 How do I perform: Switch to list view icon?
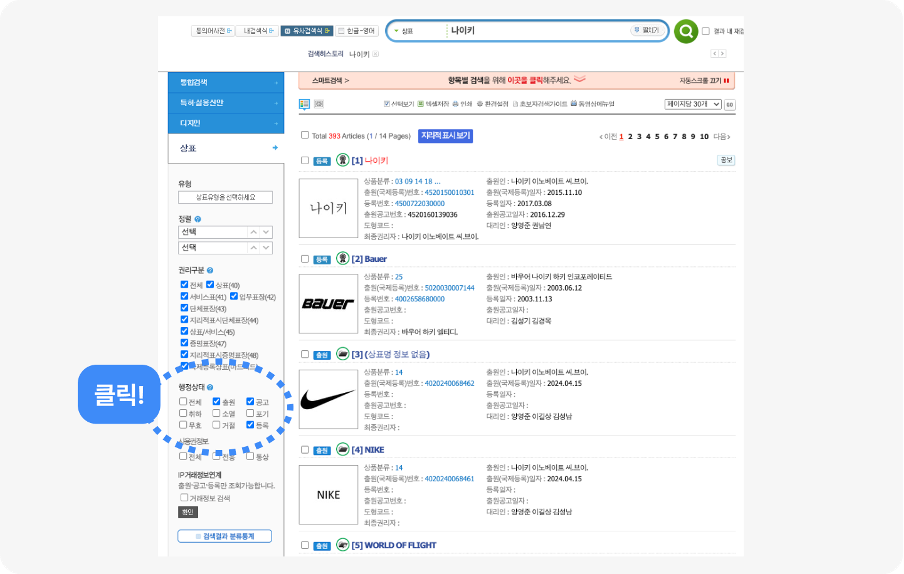click(x=304, y=104)
